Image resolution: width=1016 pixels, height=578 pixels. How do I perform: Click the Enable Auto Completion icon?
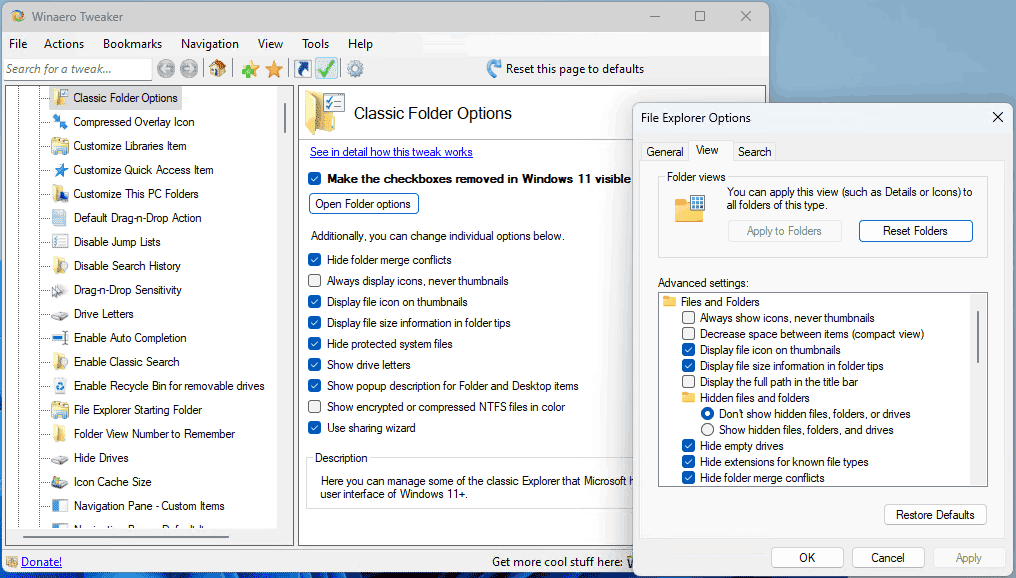(x=60, y=338)
